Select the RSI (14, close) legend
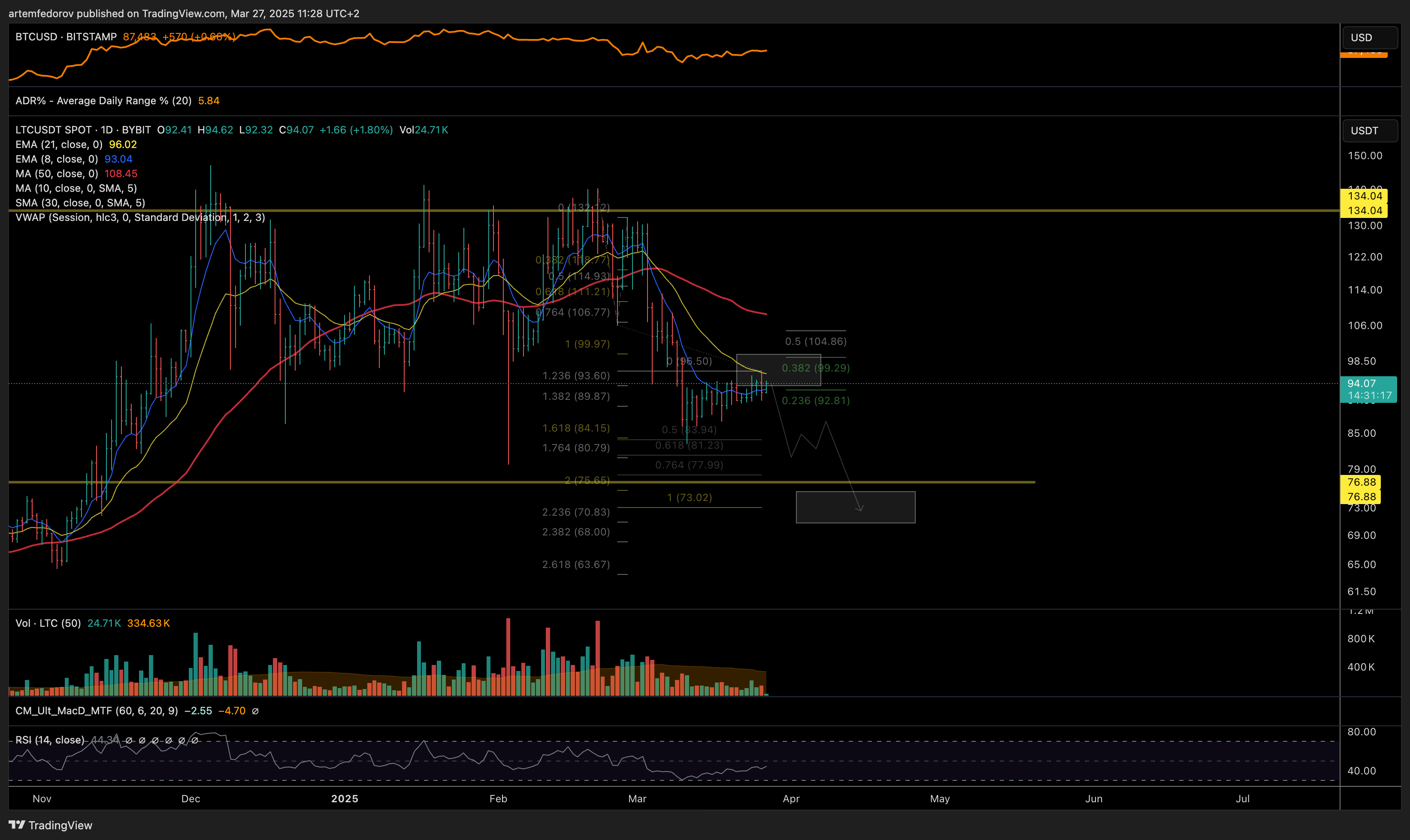The height and width of the screenshot is (840, 1410). click(x=50, y=740)
